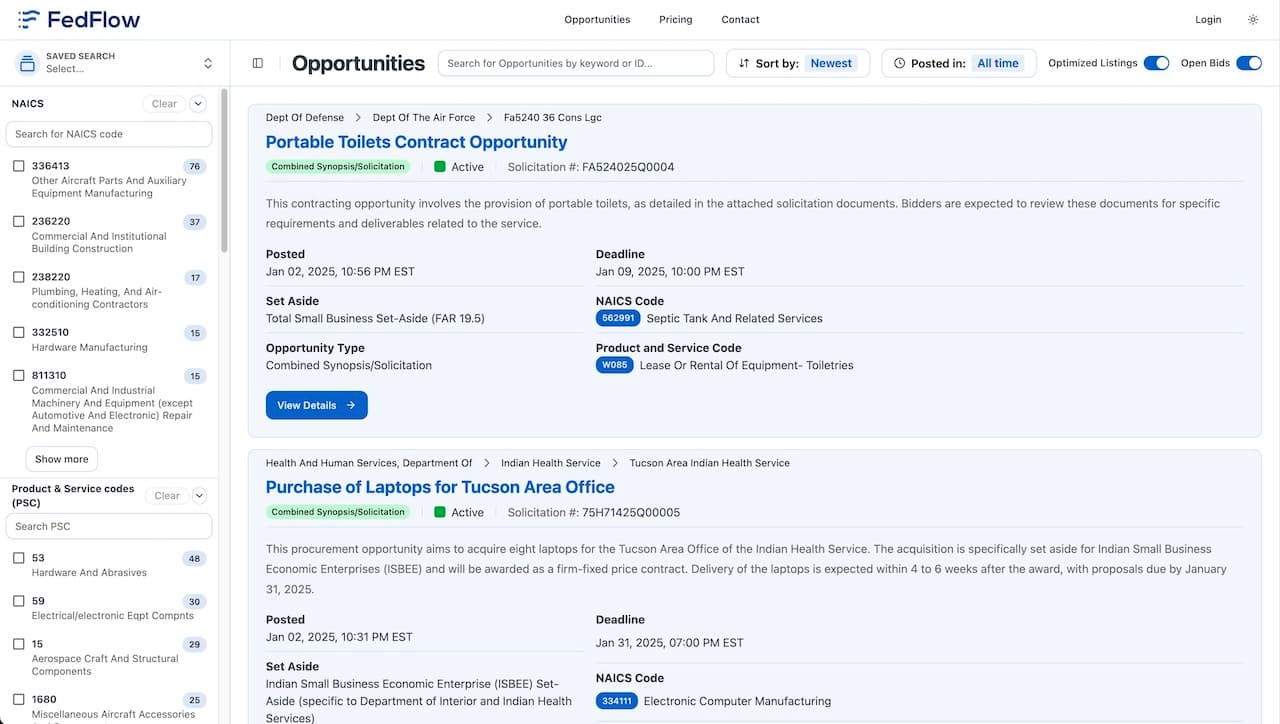The width and height of the screenshot is (1280, 724).
Task: Check the 336413 NAICS checkbox
Action: click(17, 166)
